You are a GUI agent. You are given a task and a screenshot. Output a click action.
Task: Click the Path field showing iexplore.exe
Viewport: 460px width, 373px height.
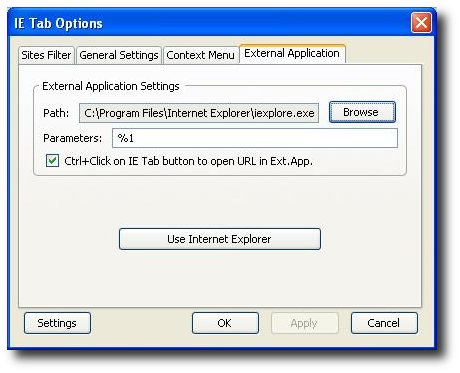tap(199, 113)
